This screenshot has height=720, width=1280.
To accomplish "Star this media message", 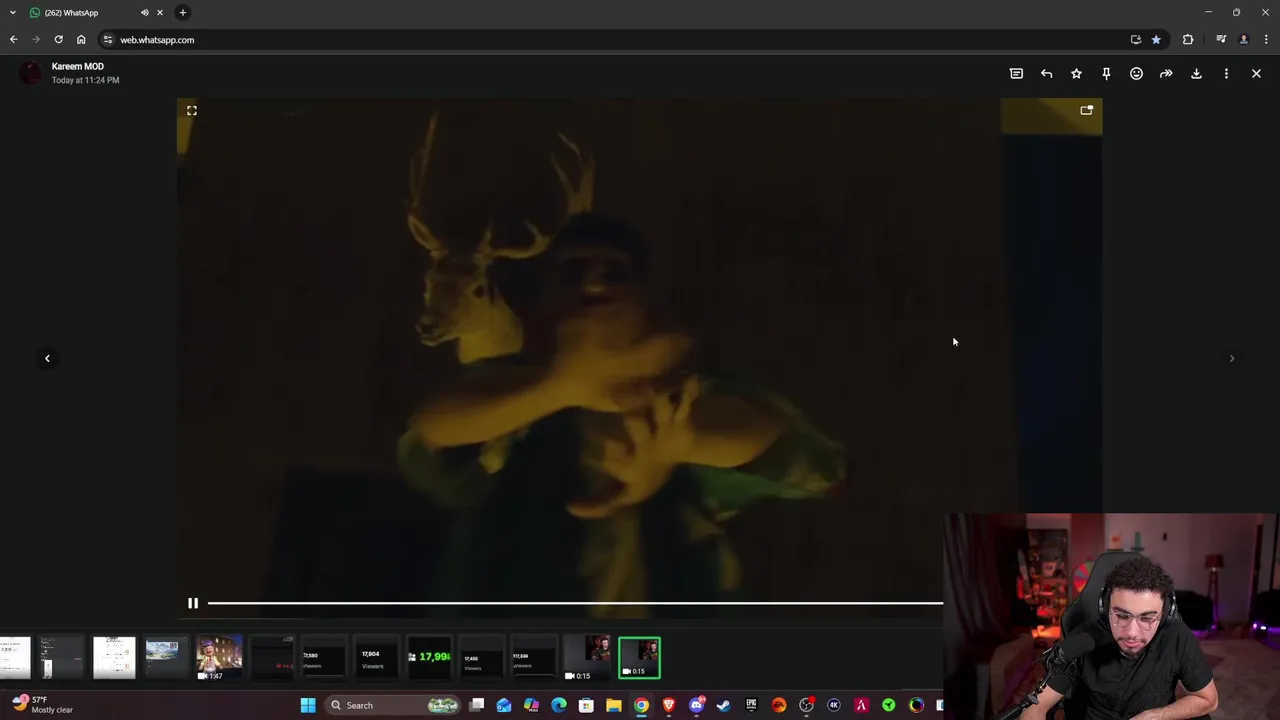I will tap(1076, 73).
